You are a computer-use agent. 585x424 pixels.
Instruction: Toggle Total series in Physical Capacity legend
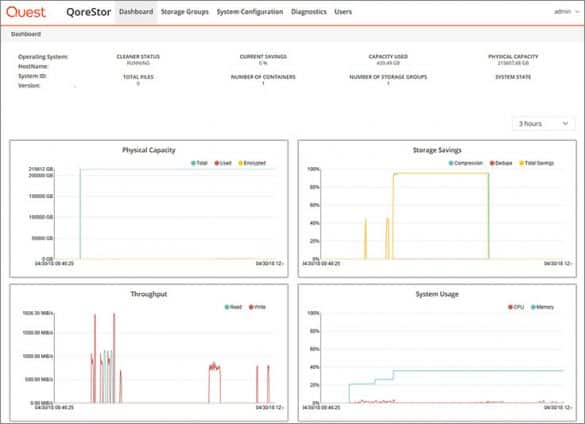(x=199, y=163)
